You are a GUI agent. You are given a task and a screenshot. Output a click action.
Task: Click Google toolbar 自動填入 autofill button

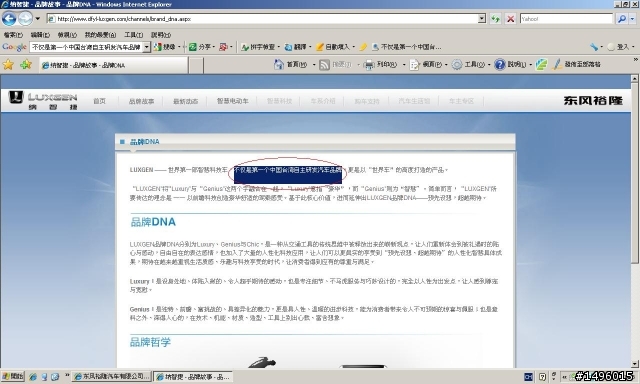[333, 47]
